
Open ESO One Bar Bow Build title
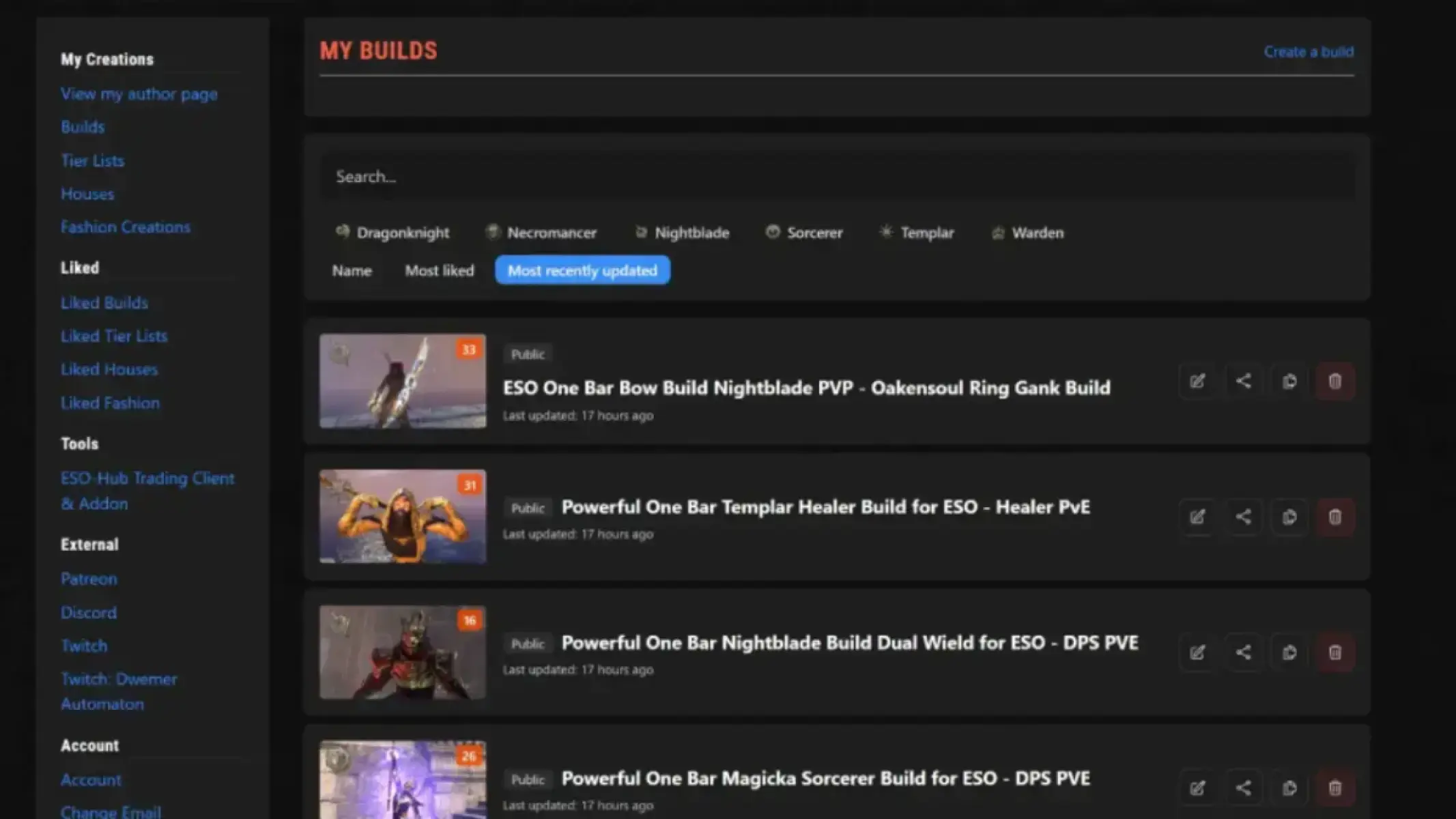click(807, 388)
